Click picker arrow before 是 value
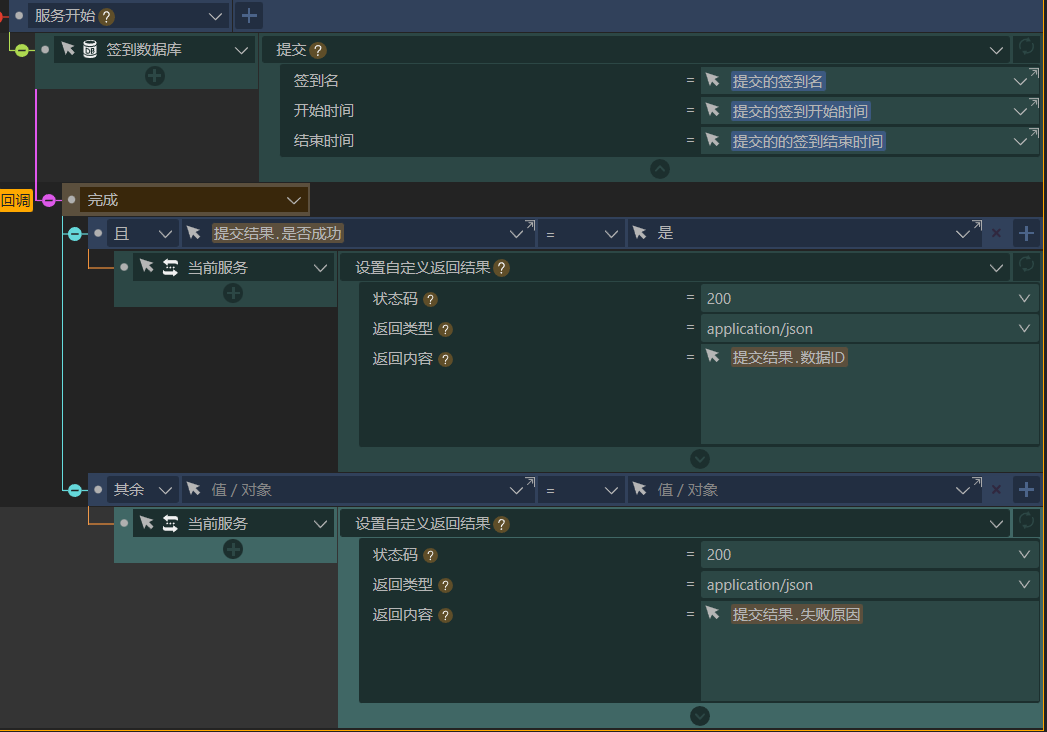This screenshot has height=732, width=1047. coord(640,232)
